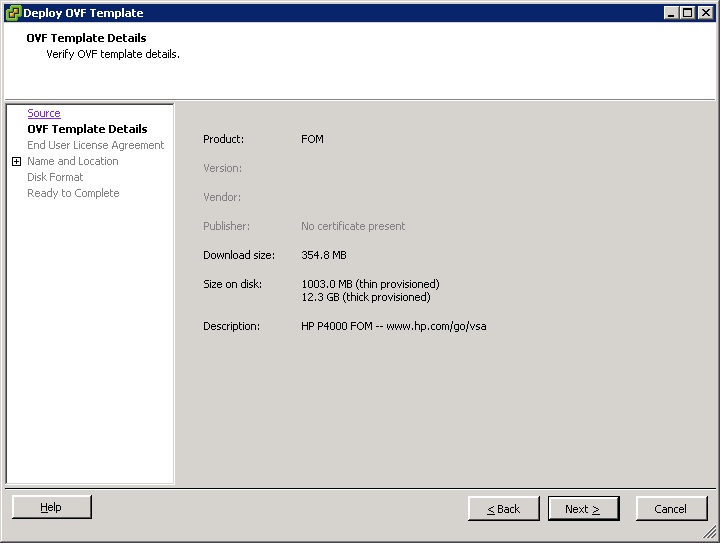
Task: Click the product value FOM
Action: click(x=312, y=139)
